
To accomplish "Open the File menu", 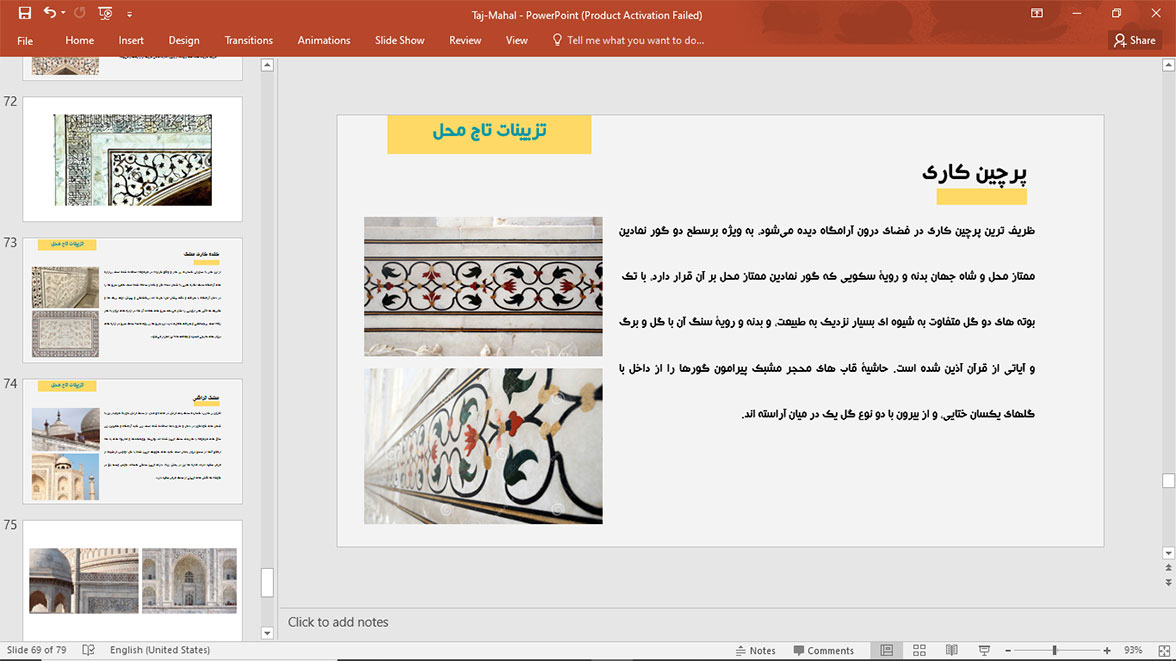I will [x=25, y=41].
